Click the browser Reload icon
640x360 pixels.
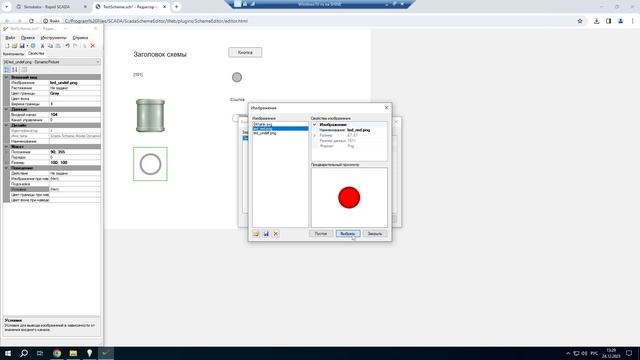coord(31,21)
